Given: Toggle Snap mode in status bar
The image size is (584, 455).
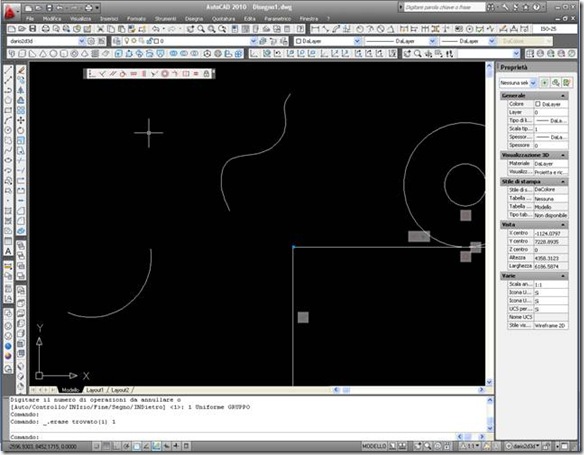Looking at the screenshot, I should [x=97, y=446].
